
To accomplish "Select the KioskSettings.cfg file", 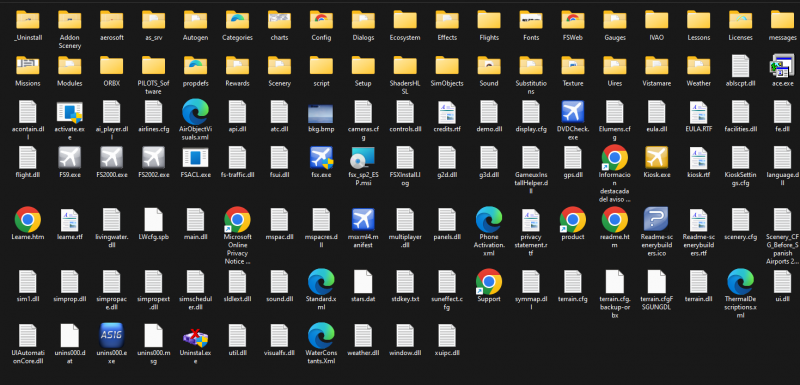I will [740, 157].
